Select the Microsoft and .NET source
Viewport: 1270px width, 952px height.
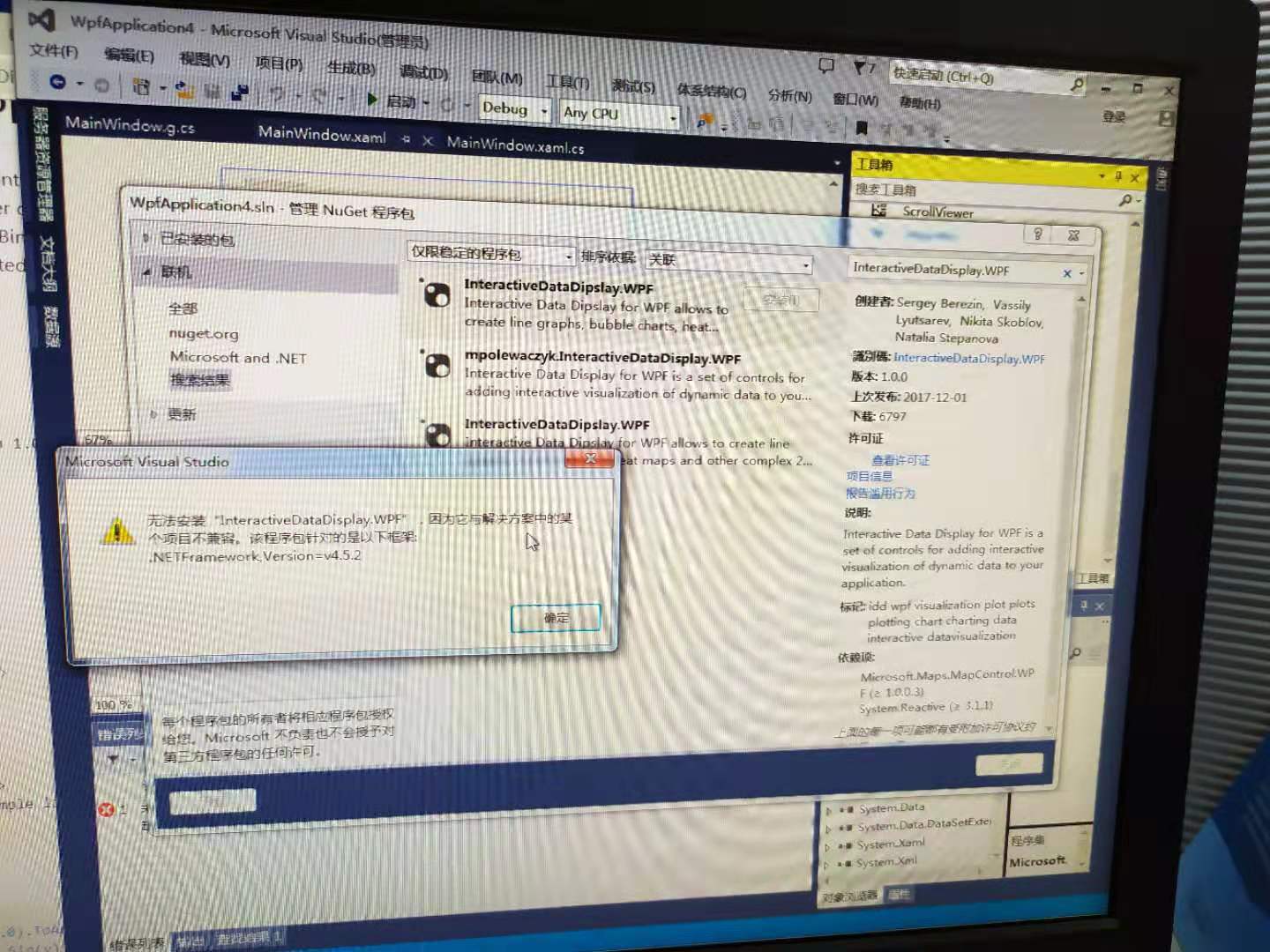(x=238, y=358)
